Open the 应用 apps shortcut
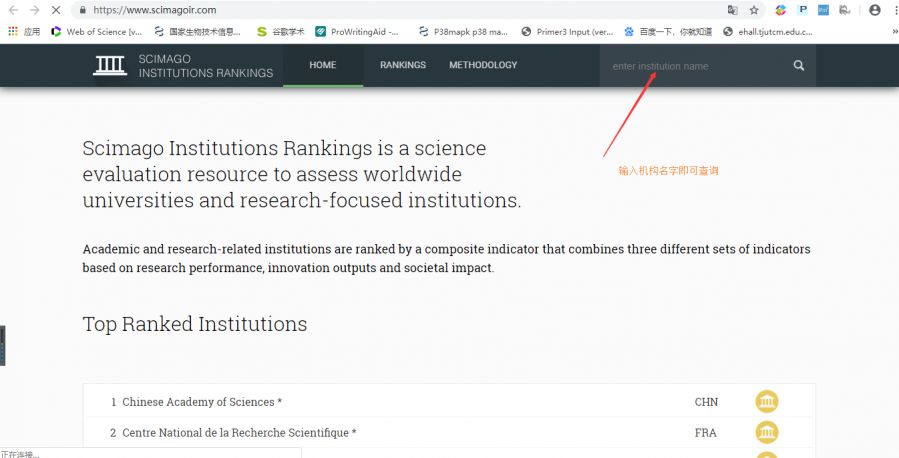 coord(24,32)
